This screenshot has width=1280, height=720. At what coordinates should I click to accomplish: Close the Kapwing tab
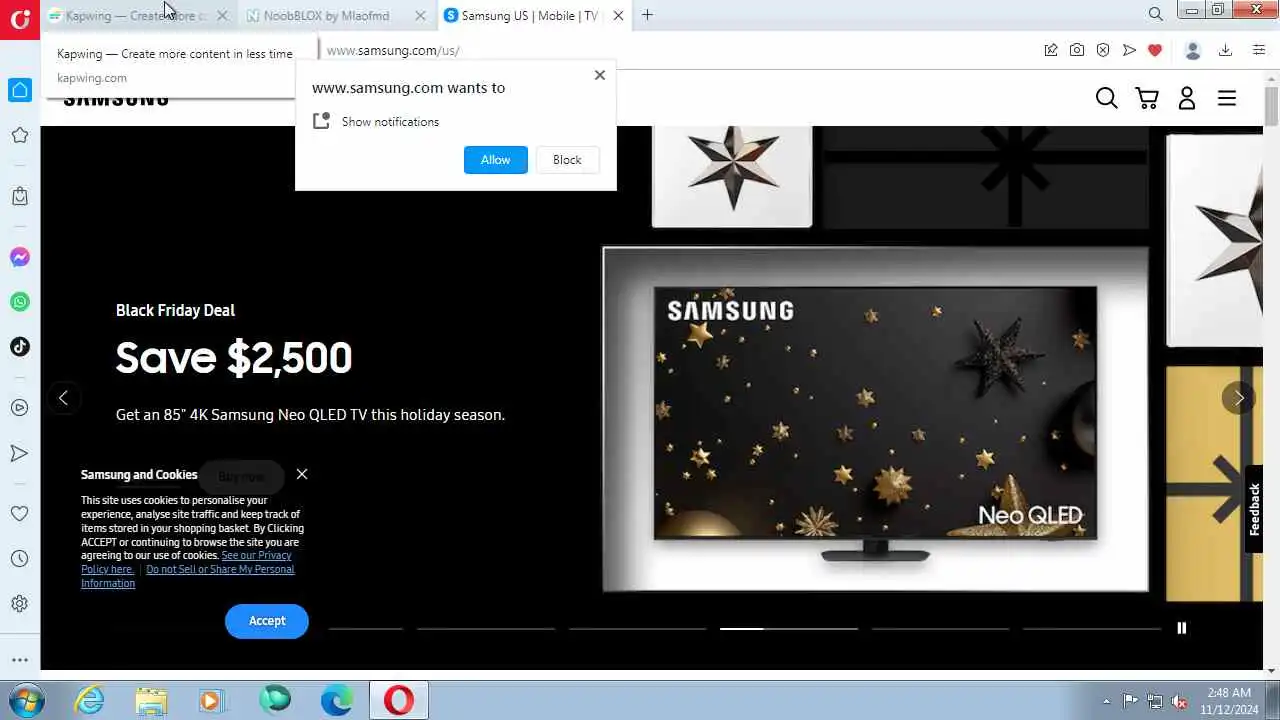(x=222, y=15)
